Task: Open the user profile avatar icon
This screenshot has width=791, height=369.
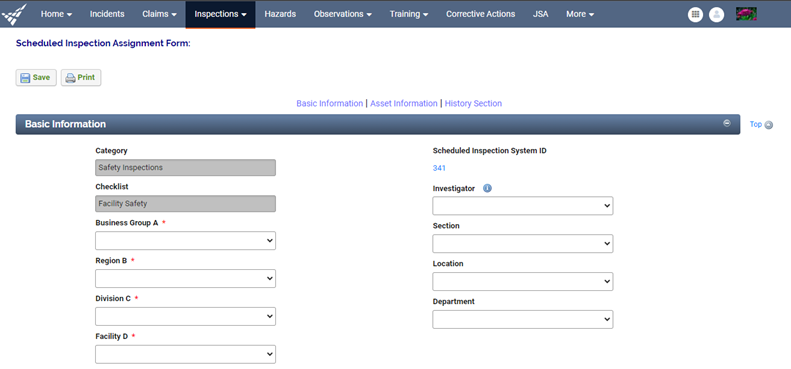Action: [716, 15]
